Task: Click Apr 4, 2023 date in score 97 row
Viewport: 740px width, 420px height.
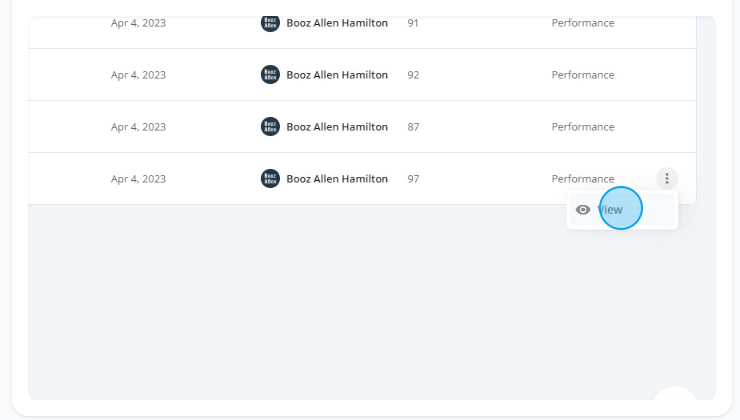Action: (x=138, y=178)
